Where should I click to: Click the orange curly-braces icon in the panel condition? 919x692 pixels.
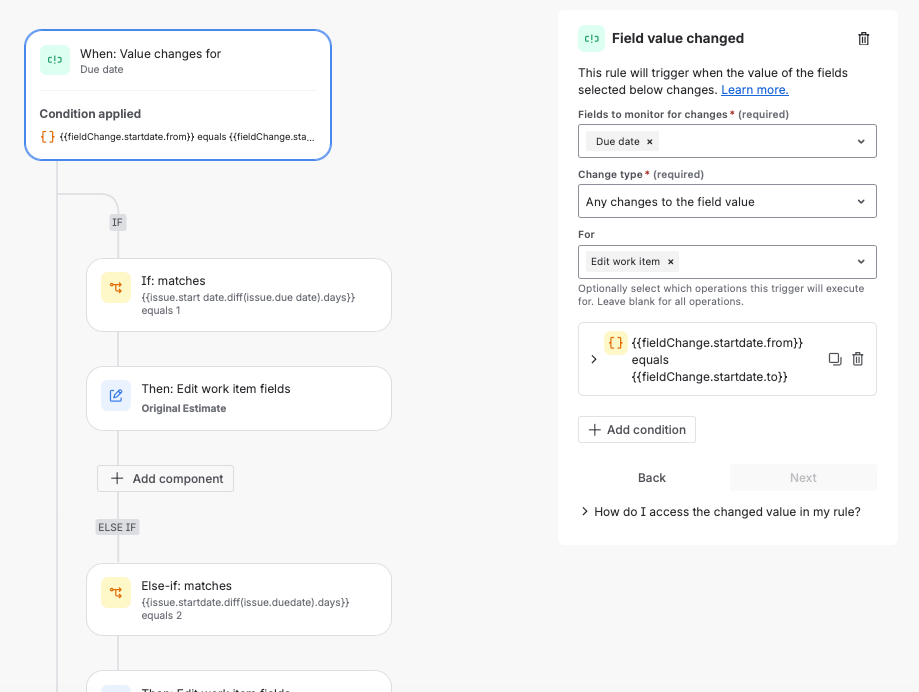[616, 343]
